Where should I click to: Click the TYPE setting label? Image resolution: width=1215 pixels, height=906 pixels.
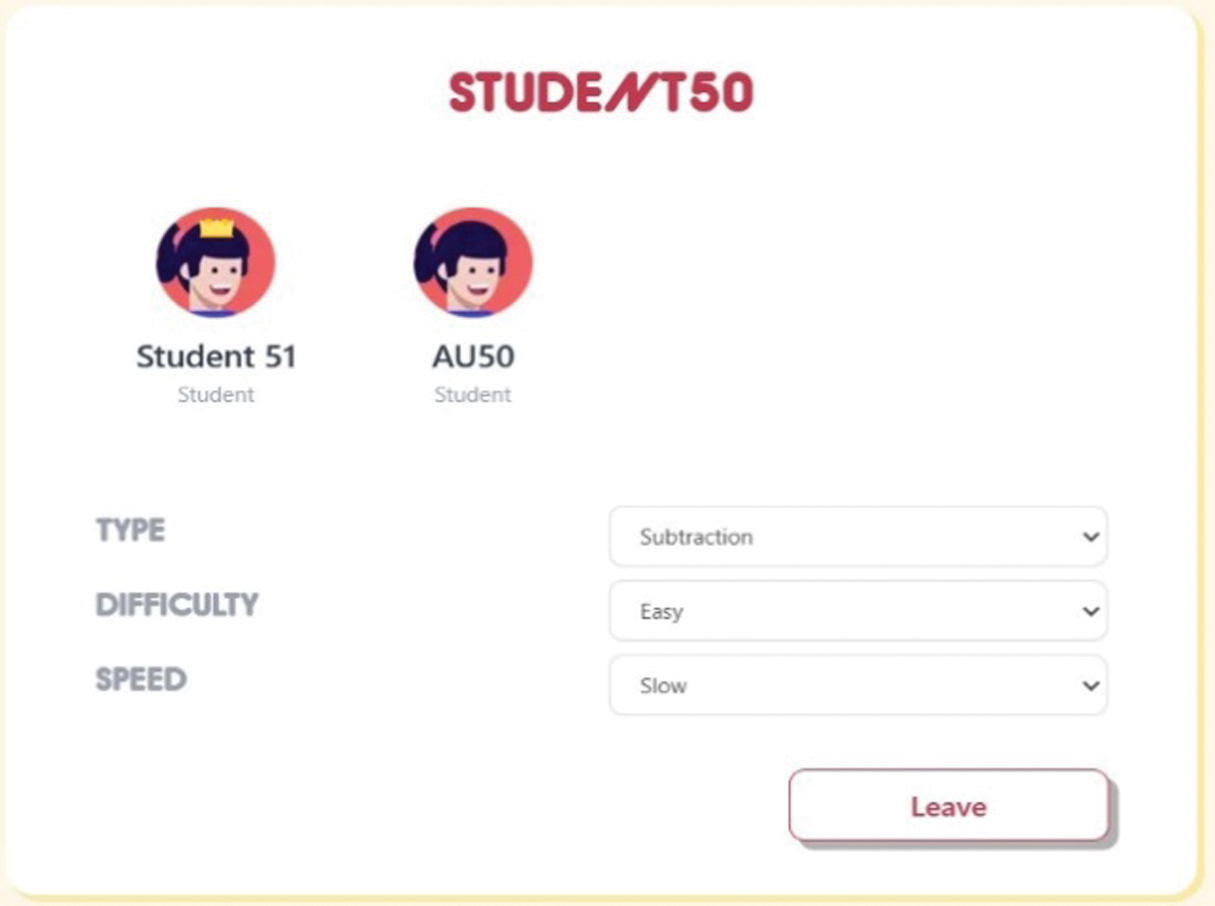coord(130,530)
